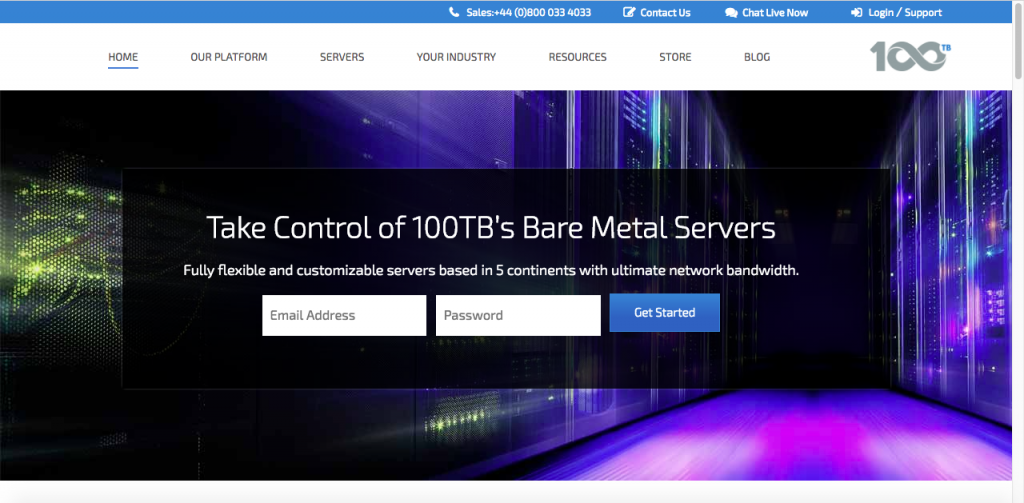Image resolution: width=1024 pixels, height=503 pixels.
Task: Click the Email Address field
Action: click(344, 316)
